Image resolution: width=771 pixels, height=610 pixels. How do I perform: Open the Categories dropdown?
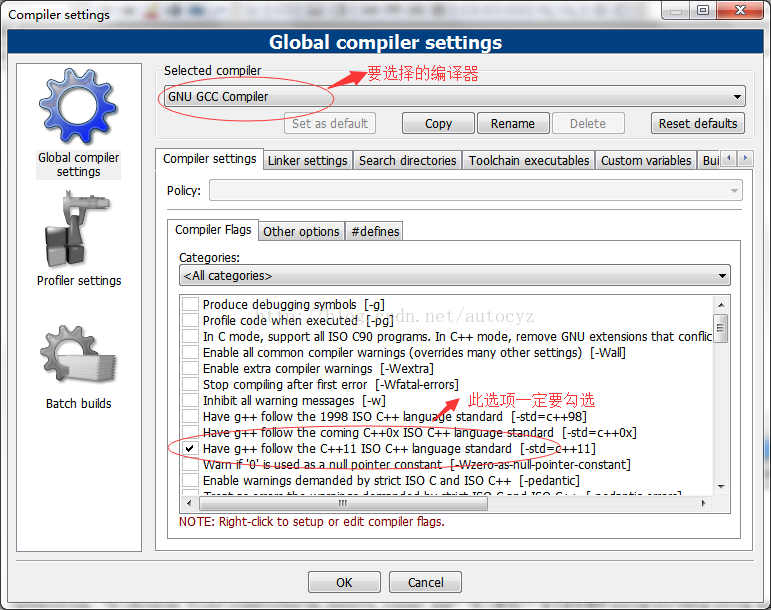(x=455, y=276)
